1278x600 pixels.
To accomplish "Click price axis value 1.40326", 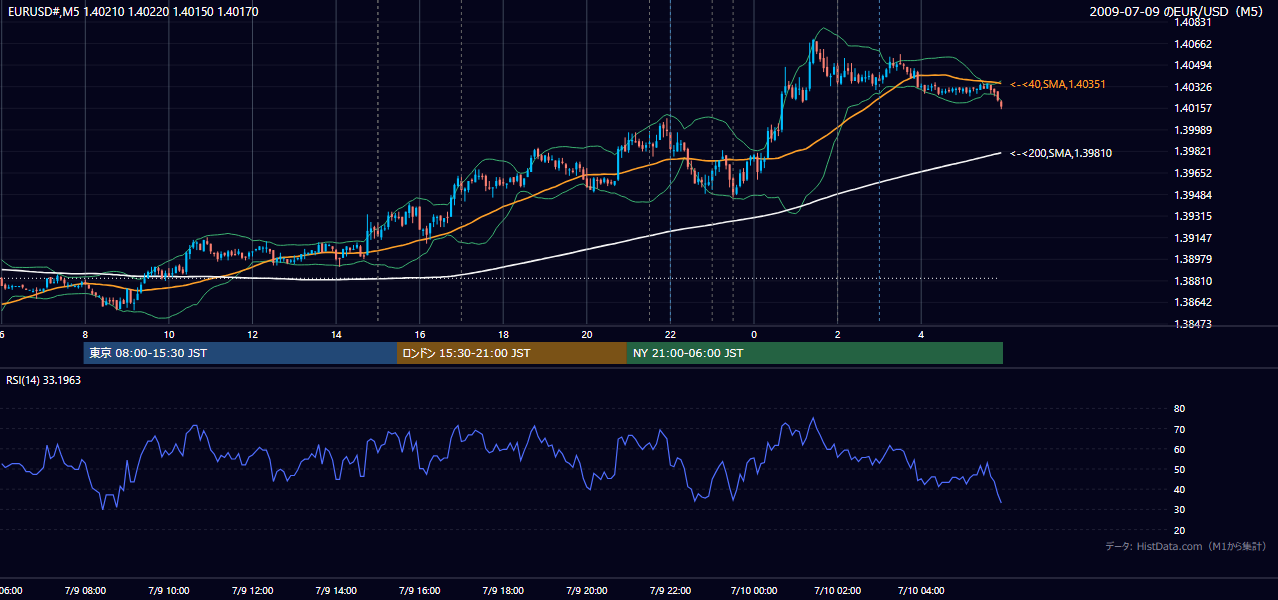I will 1192,87.
